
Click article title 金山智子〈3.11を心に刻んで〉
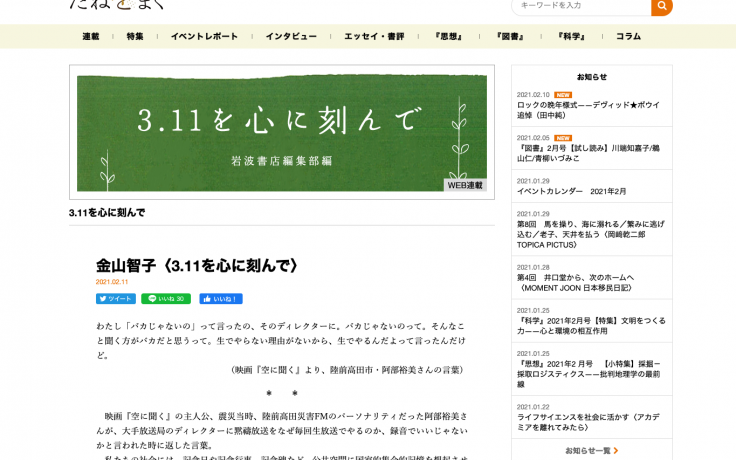point(197,266)
